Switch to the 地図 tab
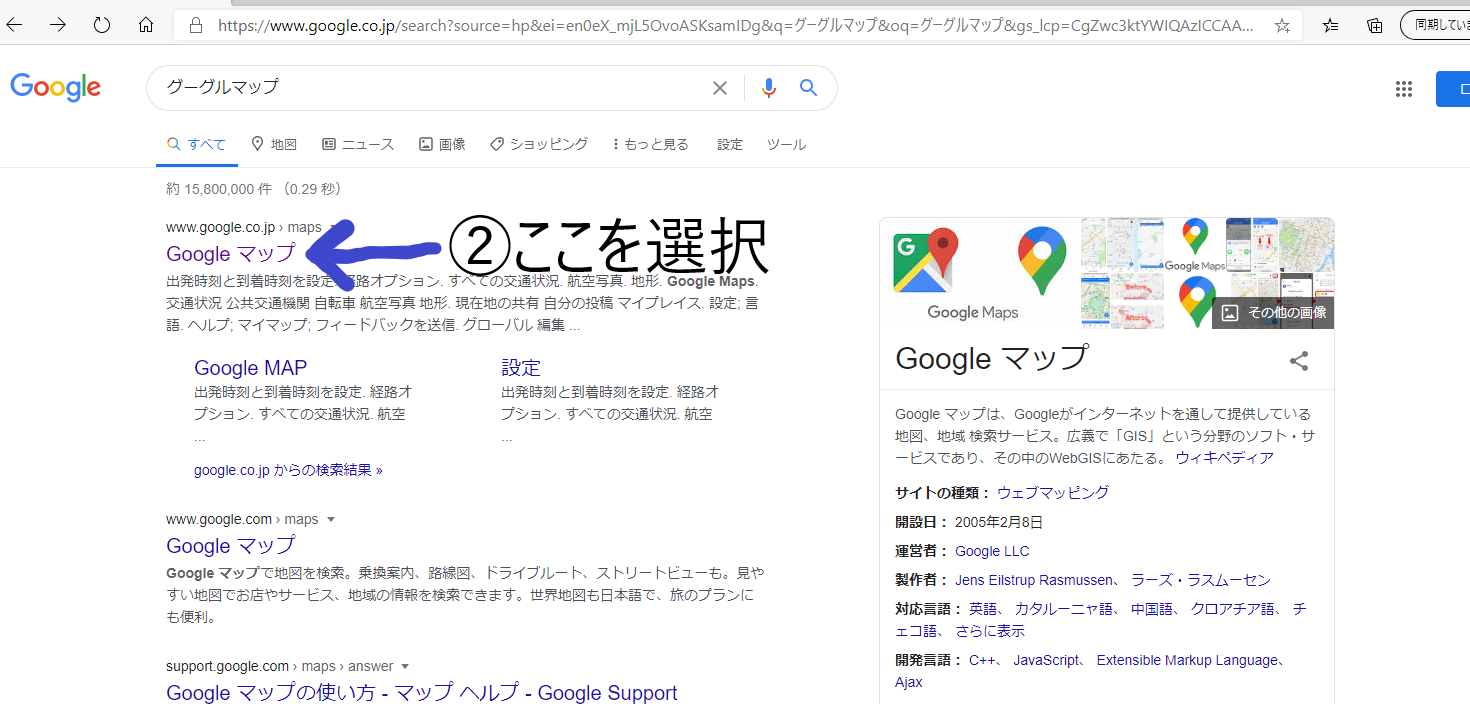Viewport: 1470px width, 704px height. [274, 145]
